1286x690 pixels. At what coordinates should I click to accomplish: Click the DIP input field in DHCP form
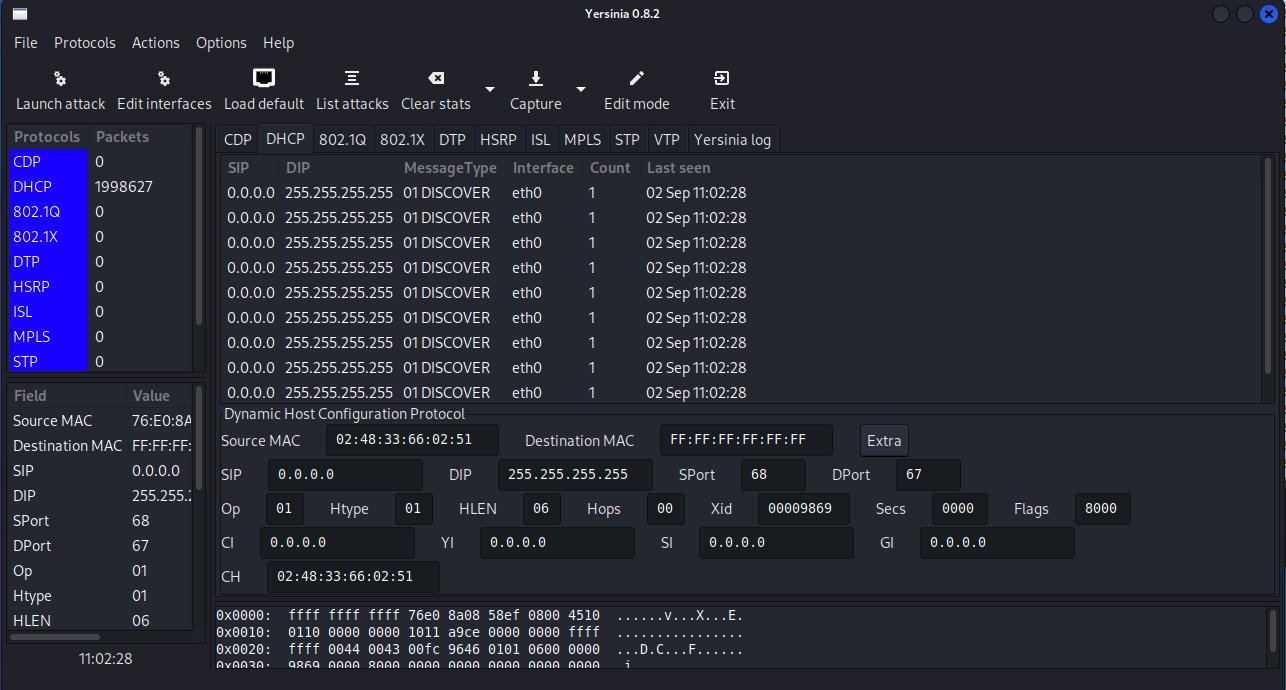(x=575, y=475)
